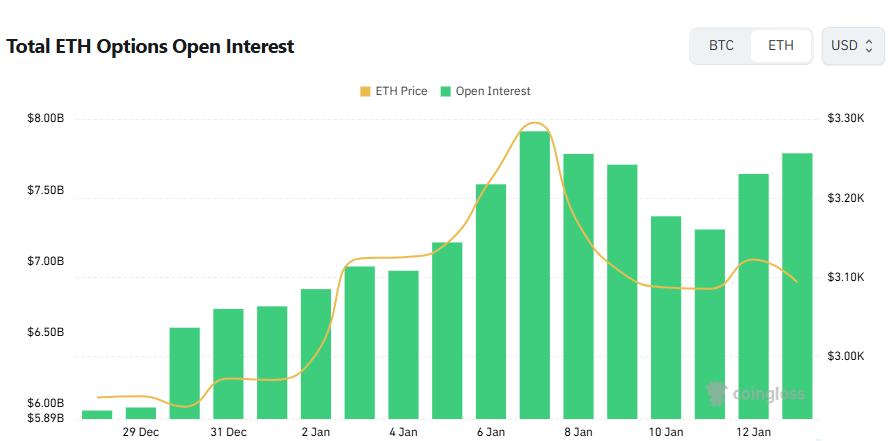Click the 31 Dec green bar
This screenshot has height=441, width=893.
click(228, 362)
